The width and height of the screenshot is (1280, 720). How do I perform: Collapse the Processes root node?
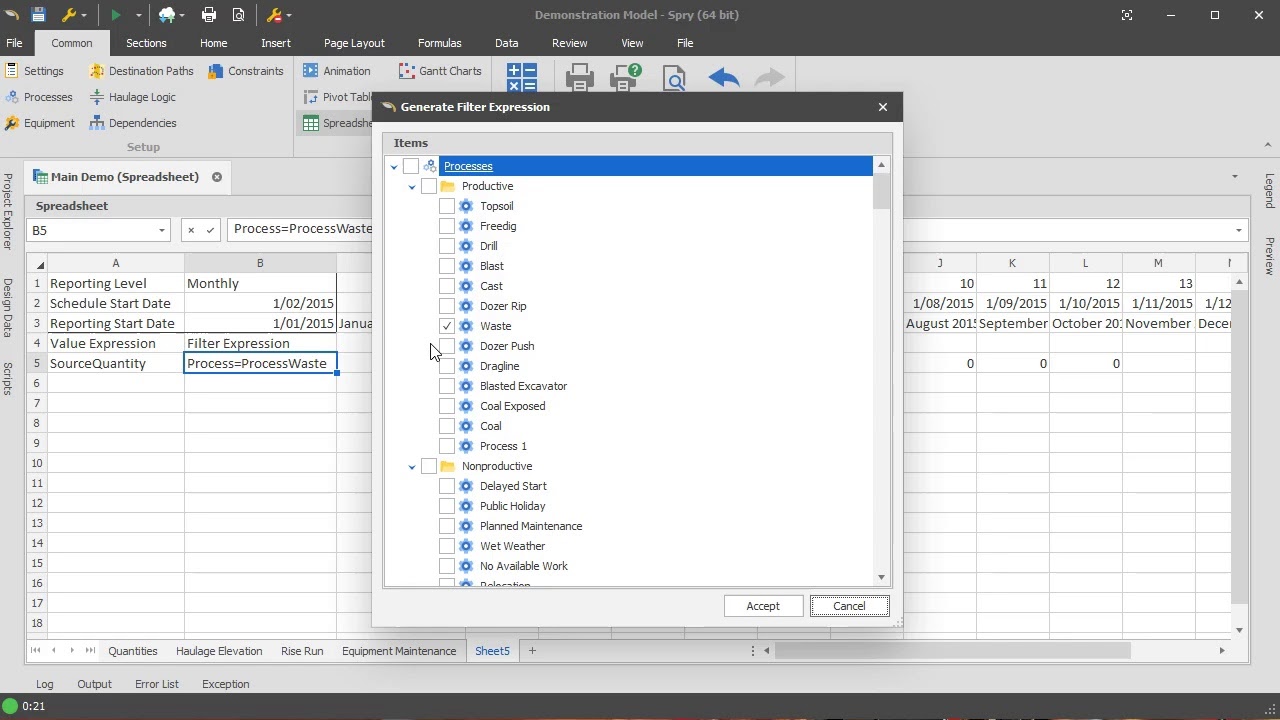pyautogui.click(x=394, y=166)
